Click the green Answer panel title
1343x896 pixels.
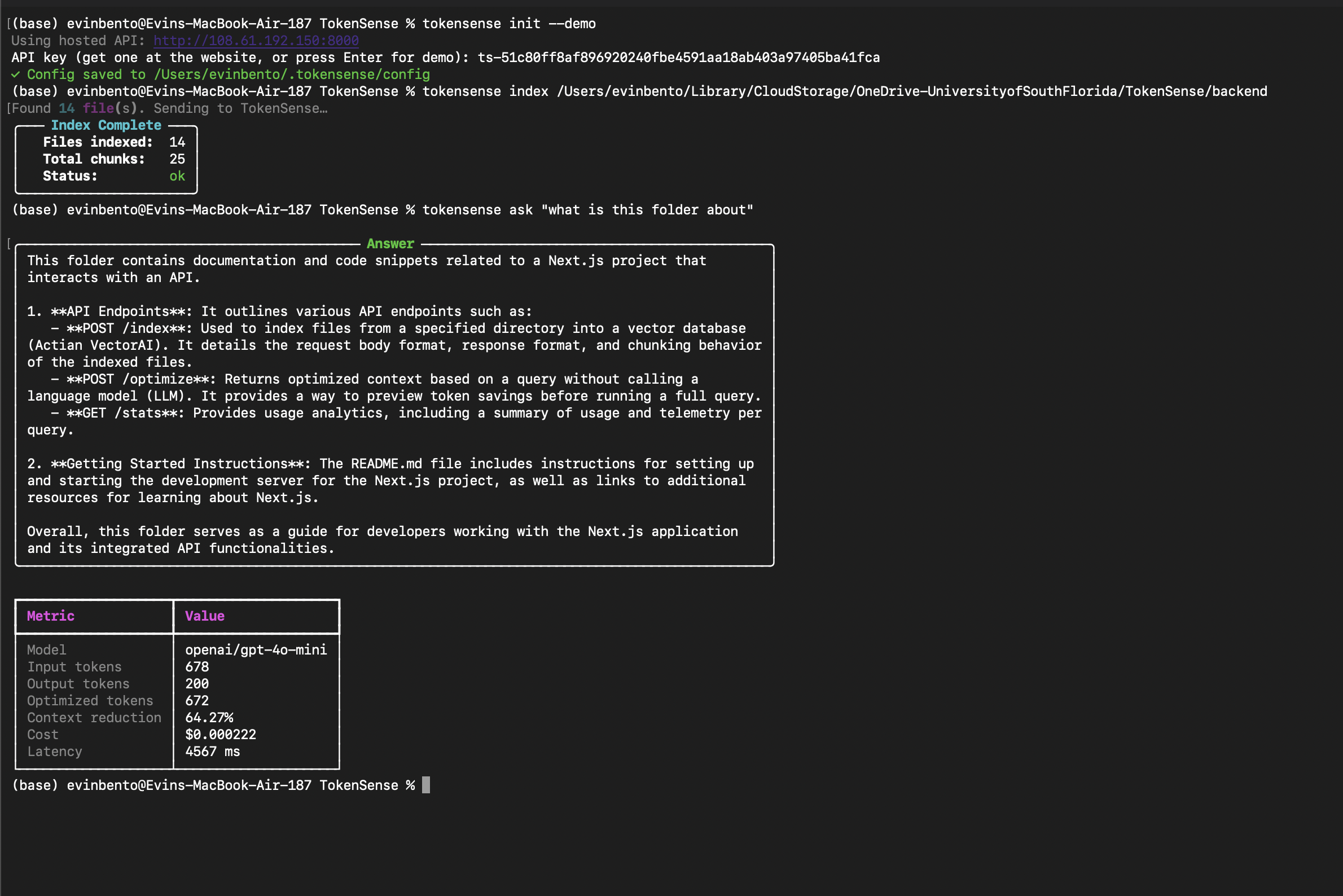tap(390, 243)
